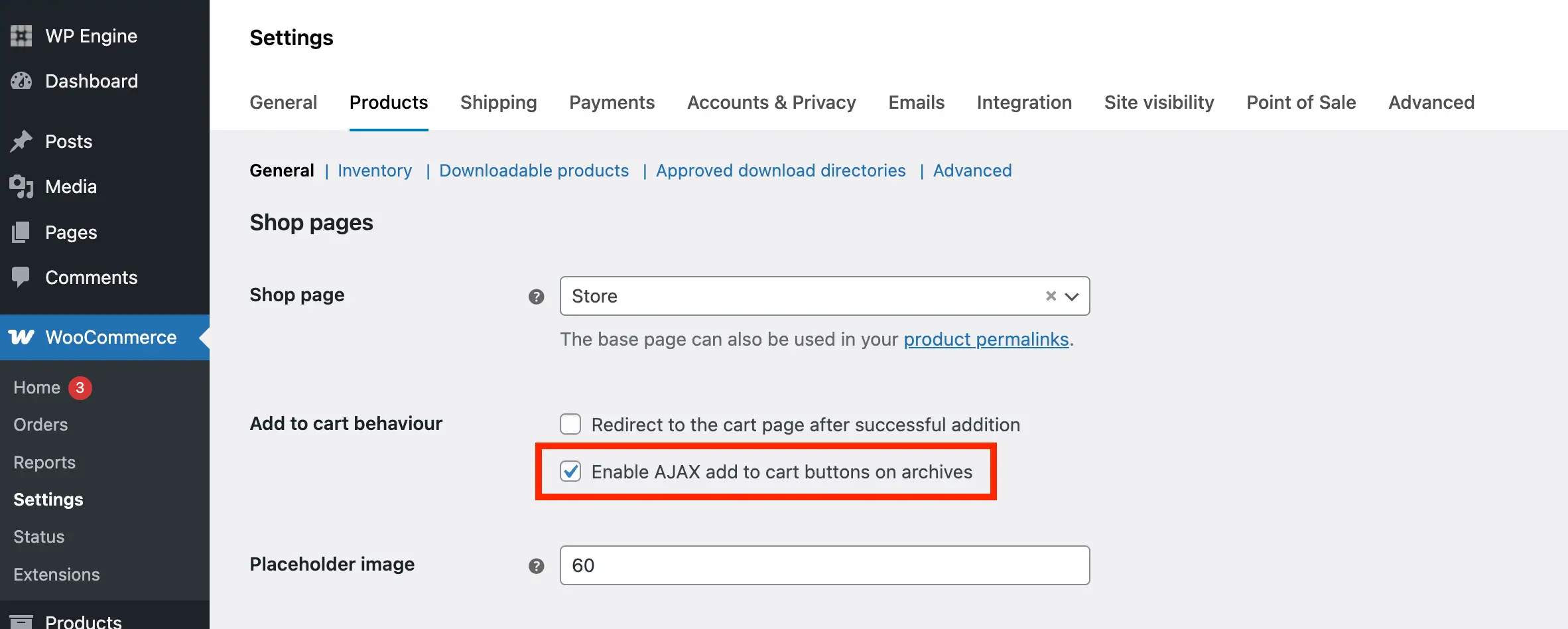The image size is (1568, 629).
Task: Select Status in the WooCommerce menu
Action: [x=38, y=536]
